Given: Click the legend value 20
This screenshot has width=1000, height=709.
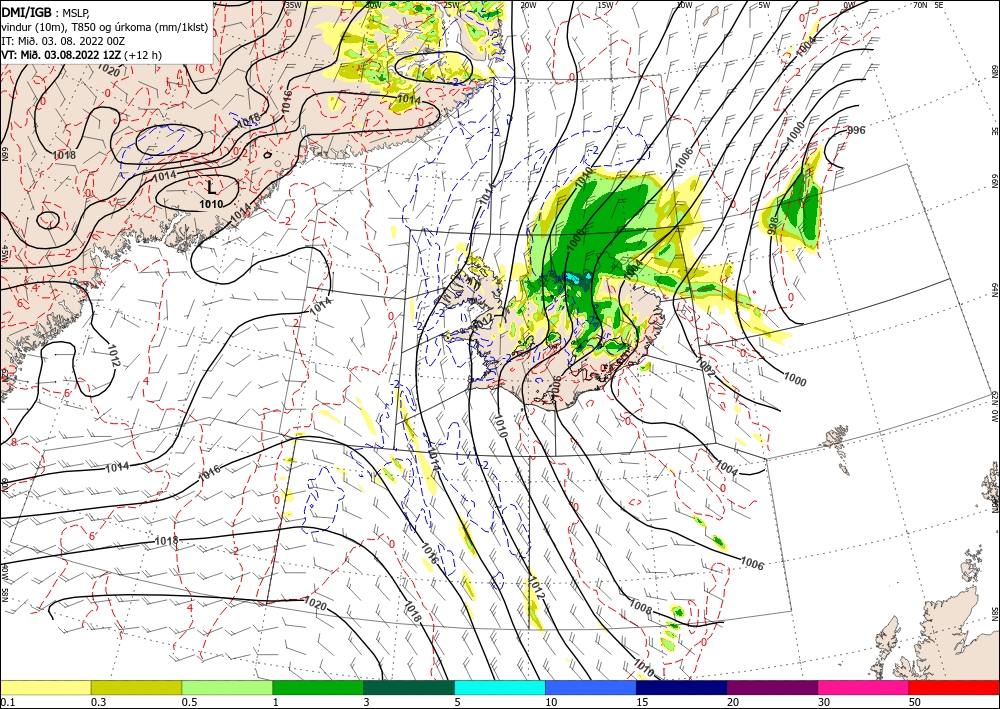Looking at the screenshot, I should [733, 702].
